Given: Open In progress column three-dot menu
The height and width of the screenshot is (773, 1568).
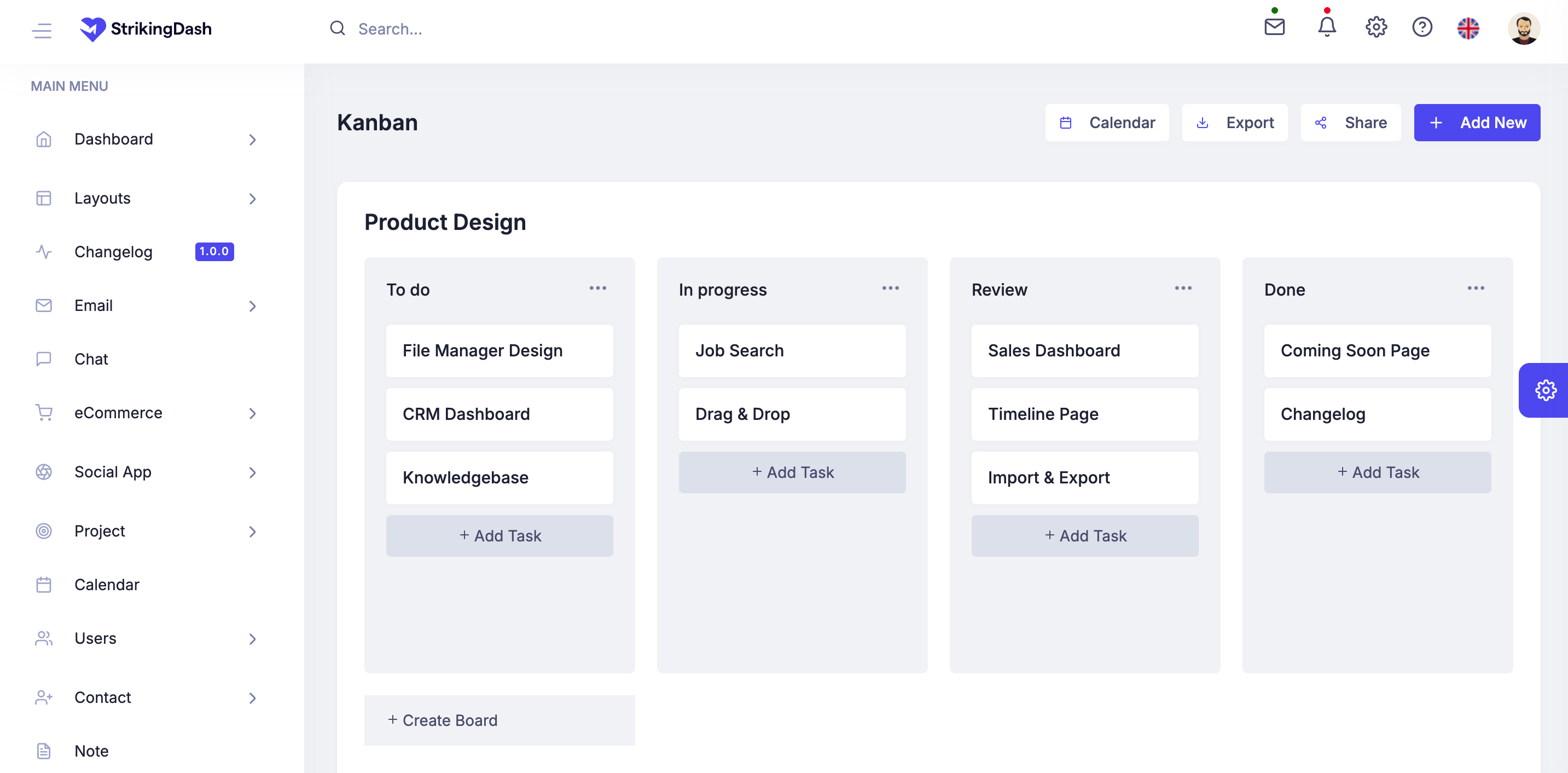Looking at the screenshot, I should click(890, 288).
